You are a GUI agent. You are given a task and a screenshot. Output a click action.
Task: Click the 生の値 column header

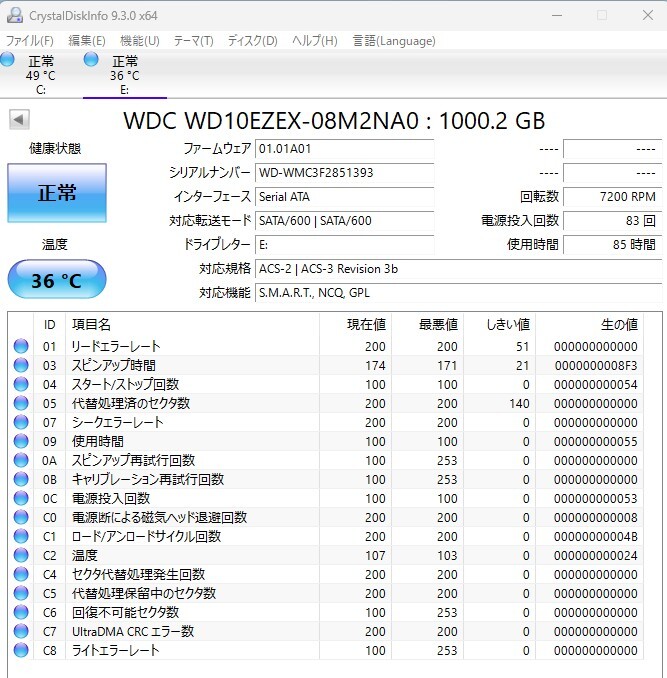pyautogui.click(x=589, y=324)
